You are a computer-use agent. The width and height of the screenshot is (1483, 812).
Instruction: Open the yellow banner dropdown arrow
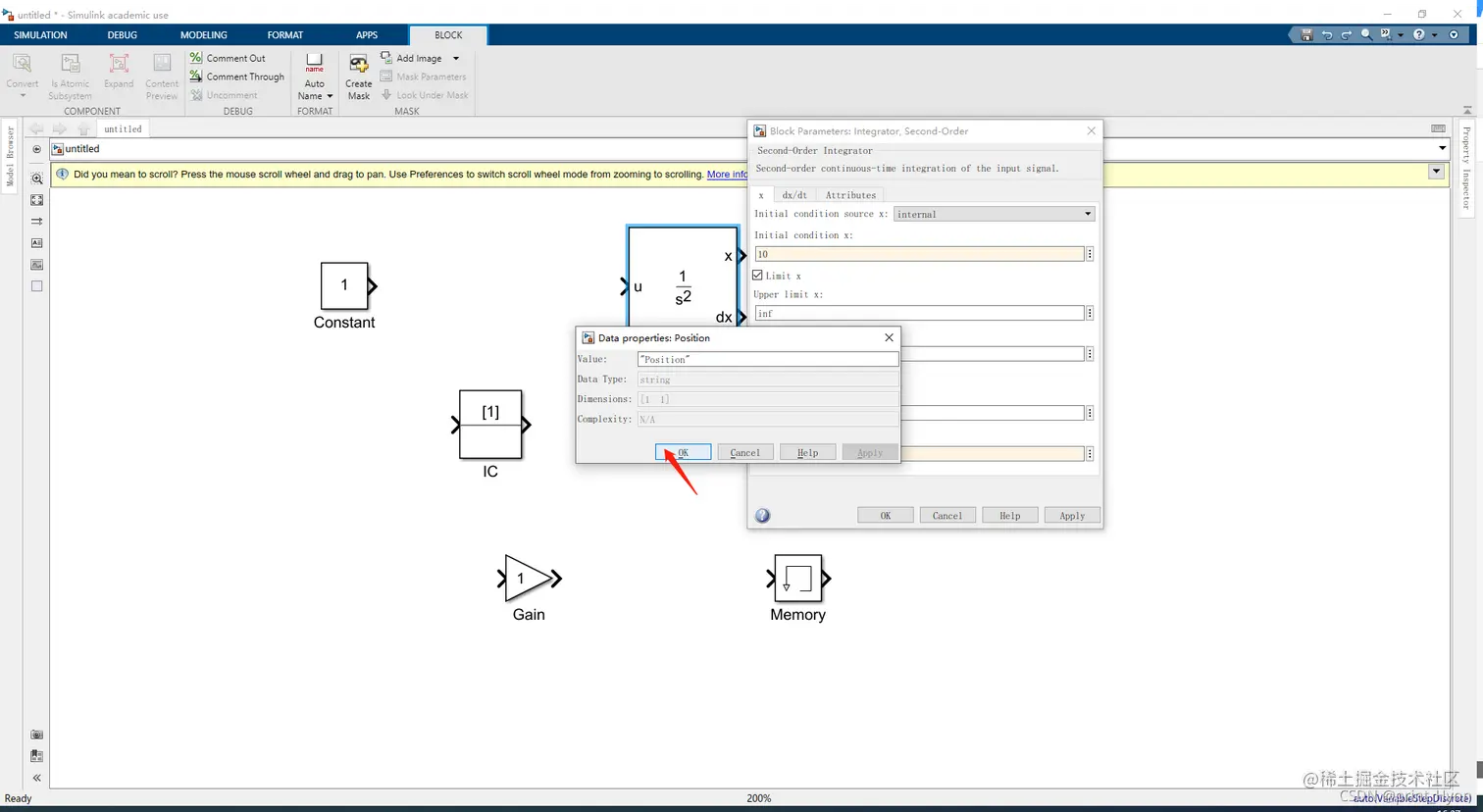point(1436,172)
